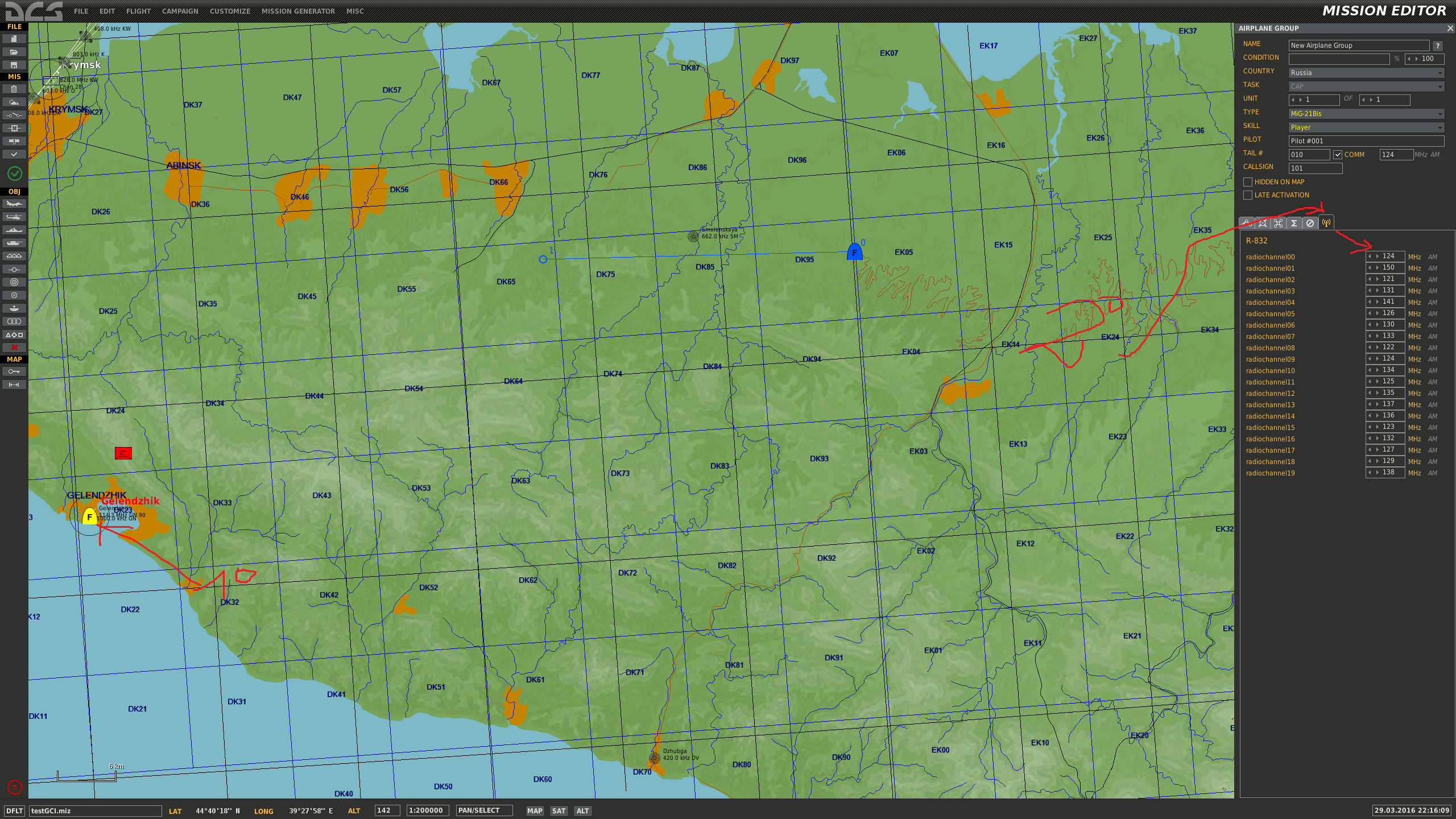1456x819 pixels.
Task: Open the failures tab
Action: 1310,223
